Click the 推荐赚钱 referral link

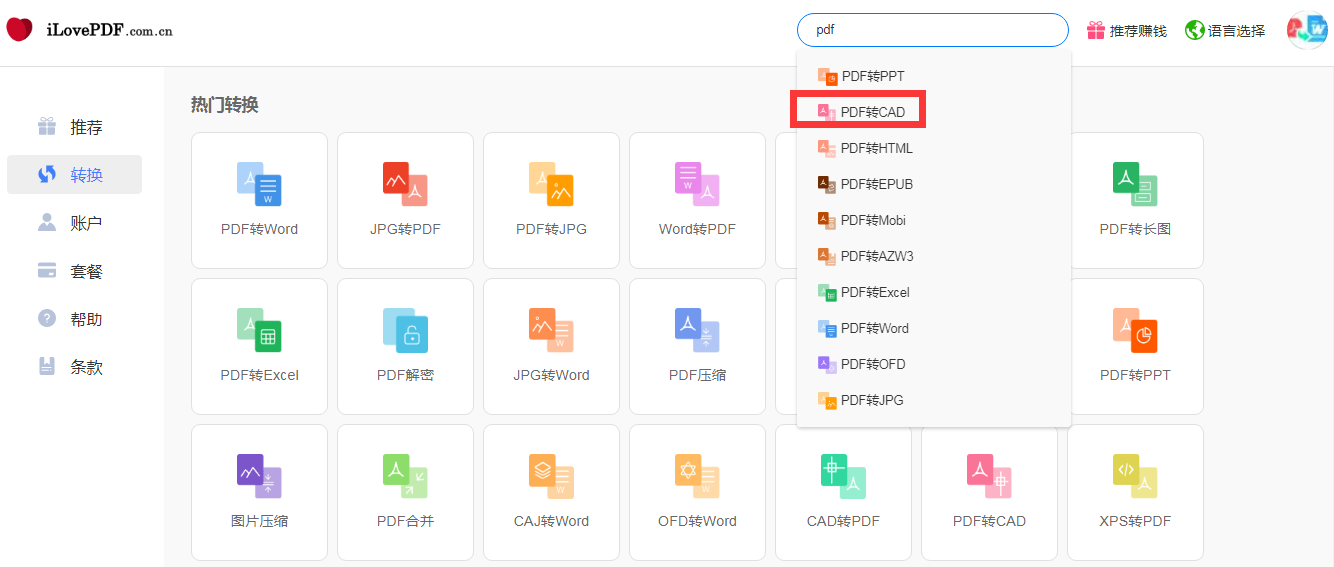tap(1127, 31)
